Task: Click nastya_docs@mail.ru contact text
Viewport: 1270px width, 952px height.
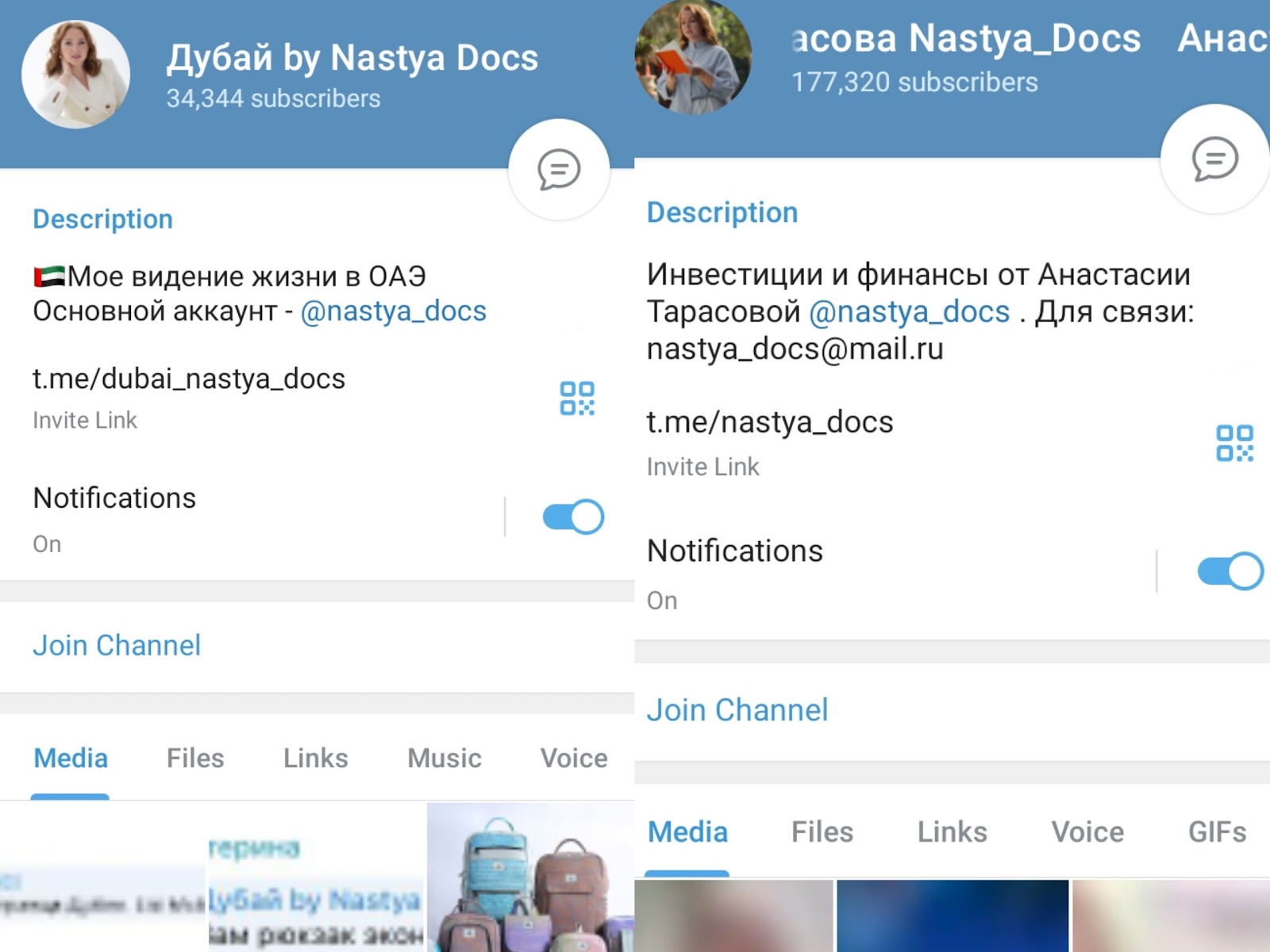Action: point(795,349)
